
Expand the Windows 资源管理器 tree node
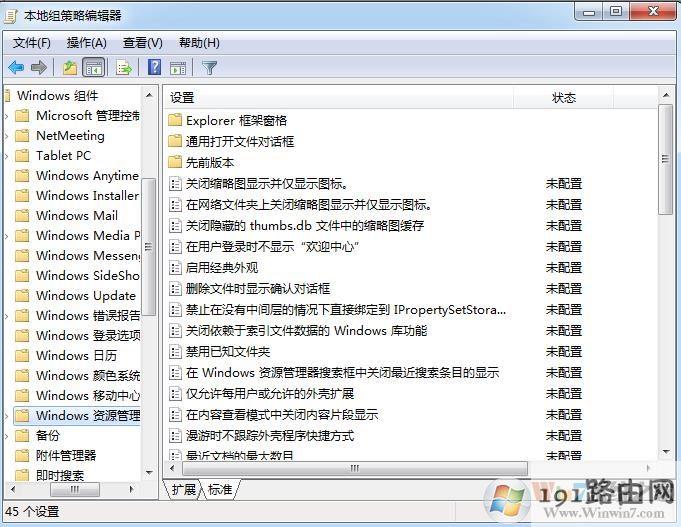click(x=7, y=416)
